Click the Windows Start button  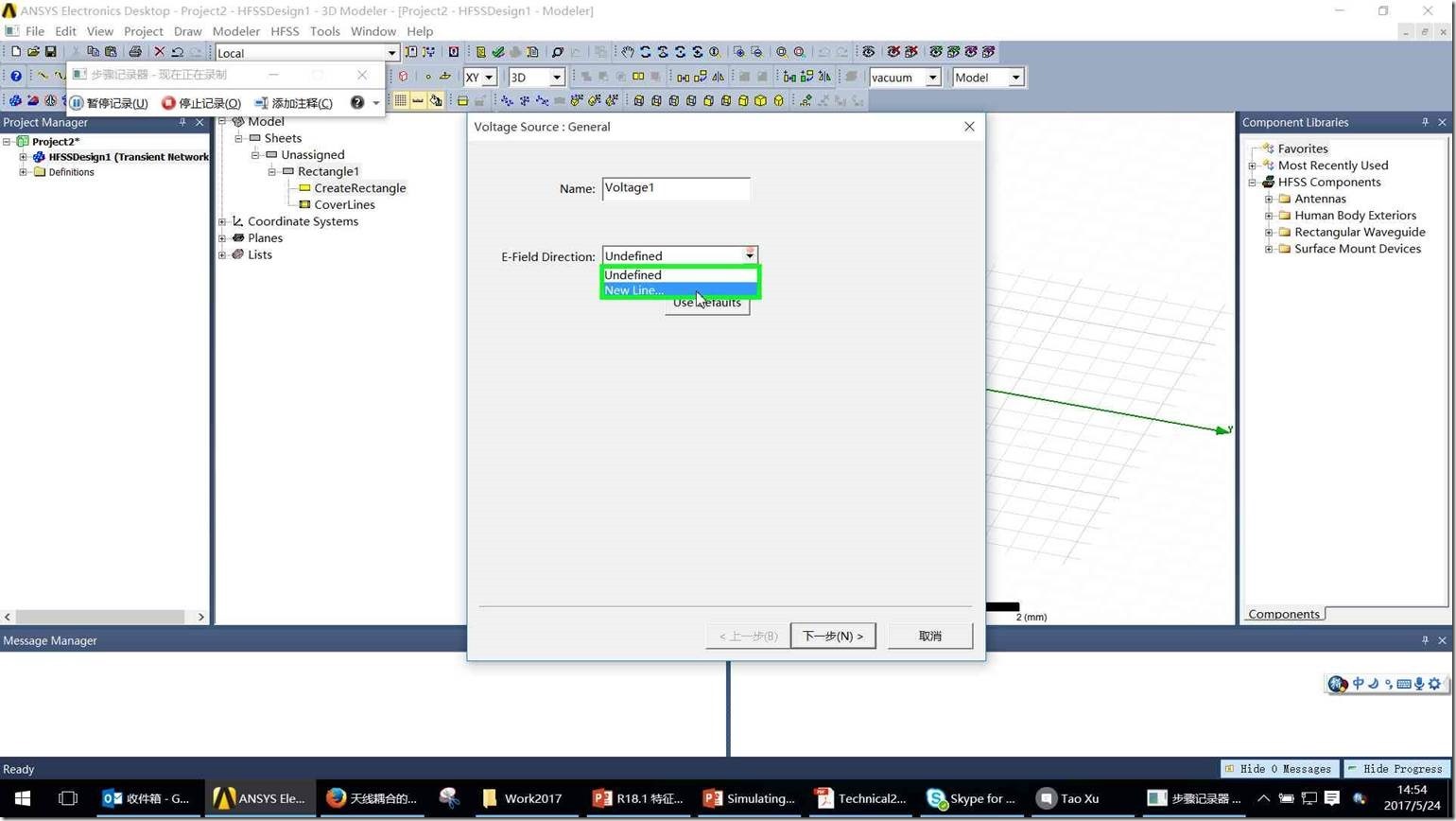click(x=23, y=798)
